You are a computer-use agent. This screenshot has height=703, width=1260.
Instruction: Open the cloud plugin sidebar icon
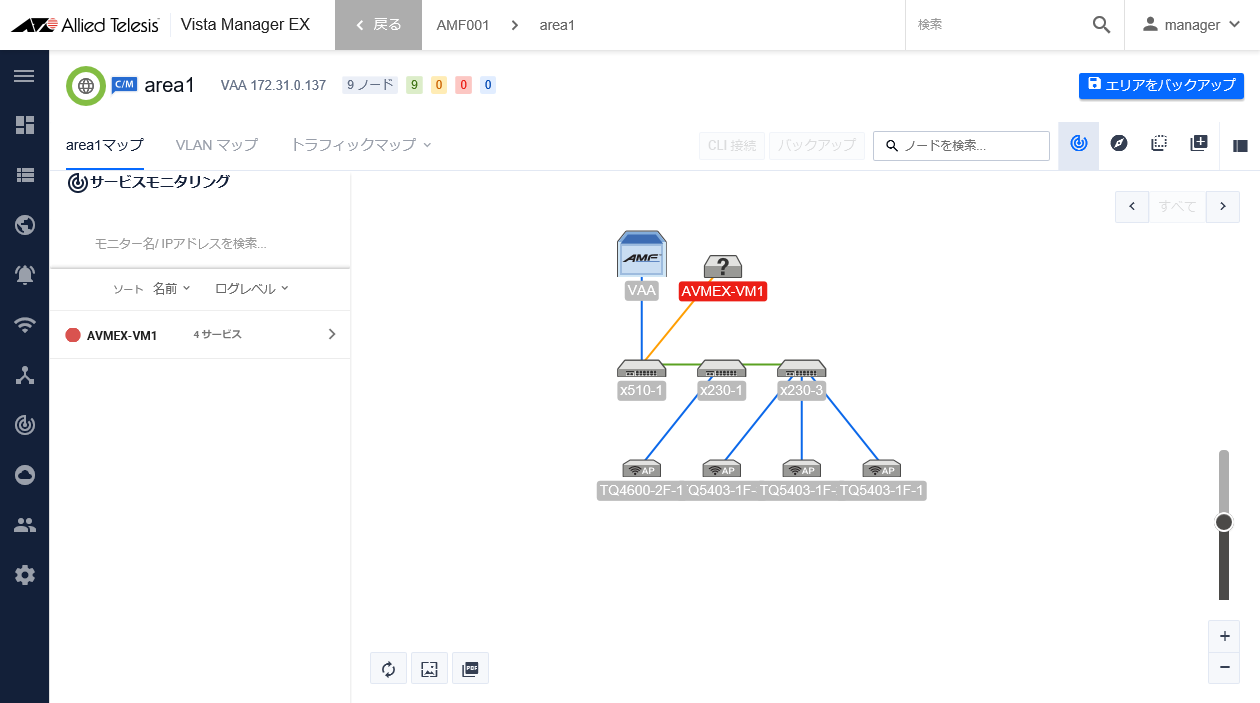(x=25, y=475)
